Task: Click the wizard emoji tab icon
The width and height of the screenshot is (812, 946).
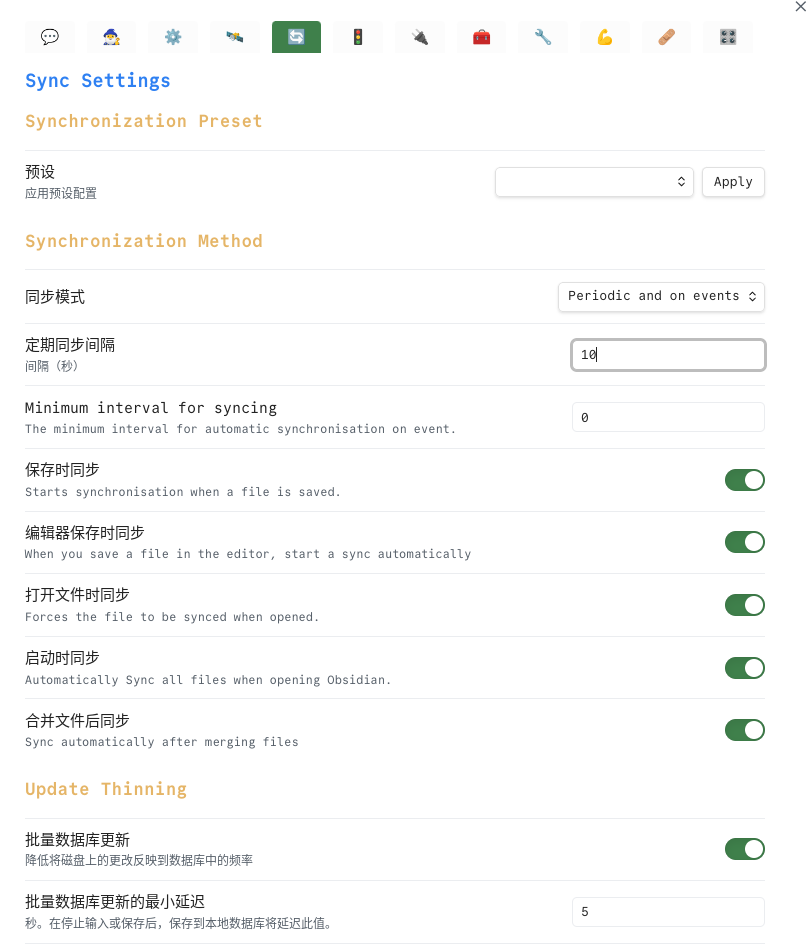Action: pyautogui.click(x=111, y=37)
